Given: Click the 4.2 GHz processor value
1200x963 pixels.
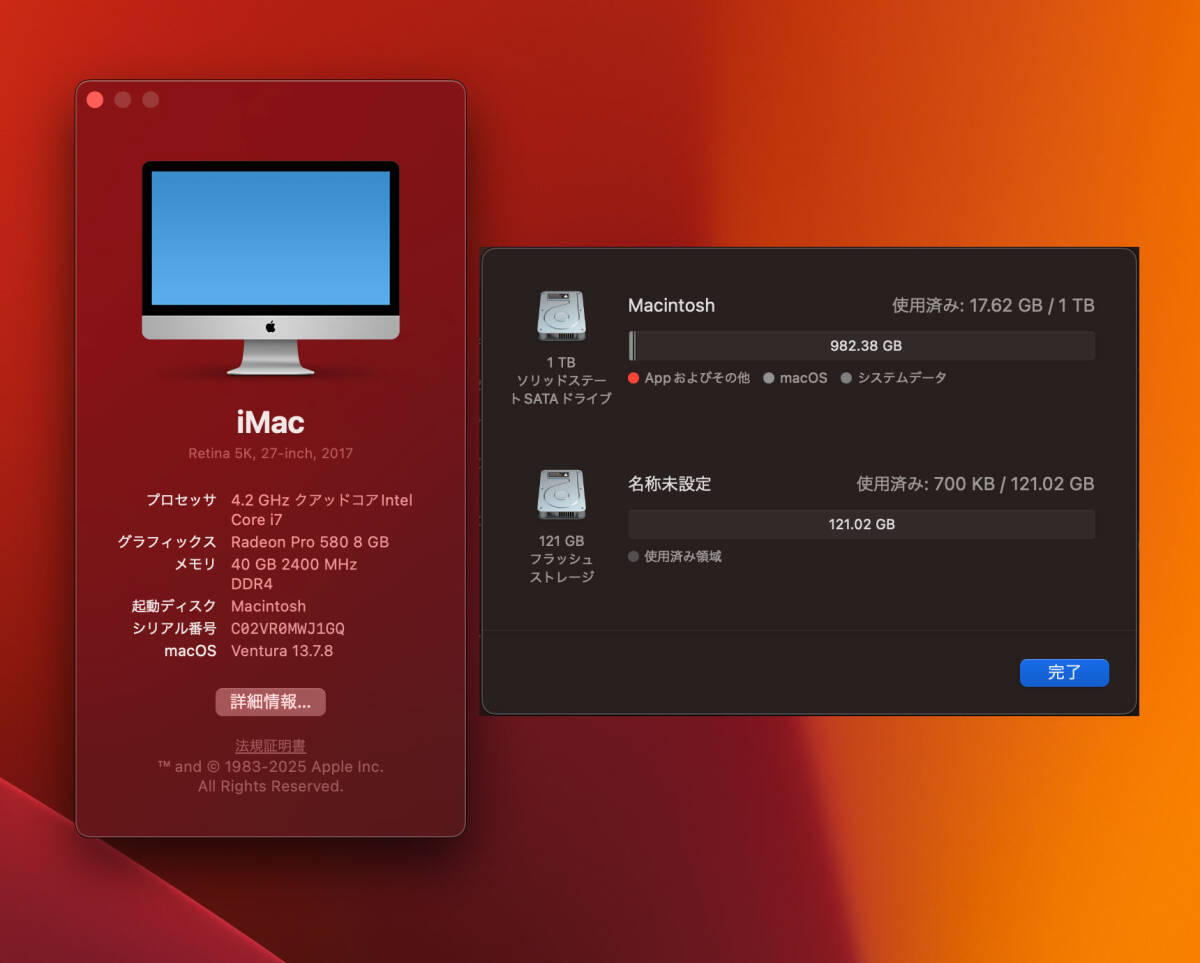Looking at the screenshot, I should point(322,510).
